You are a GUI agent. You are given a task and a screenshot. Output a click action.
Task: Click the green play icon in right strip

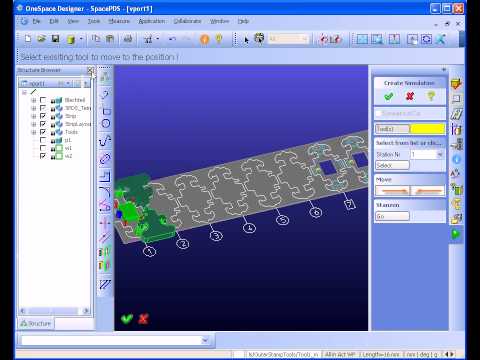[456, 234]
